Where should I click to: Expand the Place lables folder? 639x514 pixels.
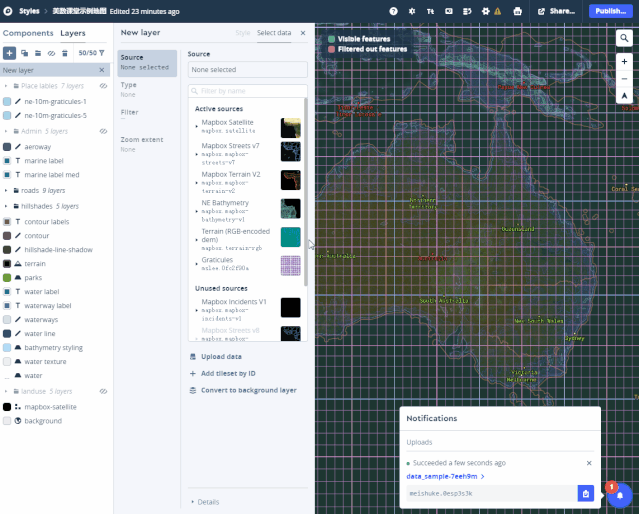pyautogui.click(x=6, y=86)
